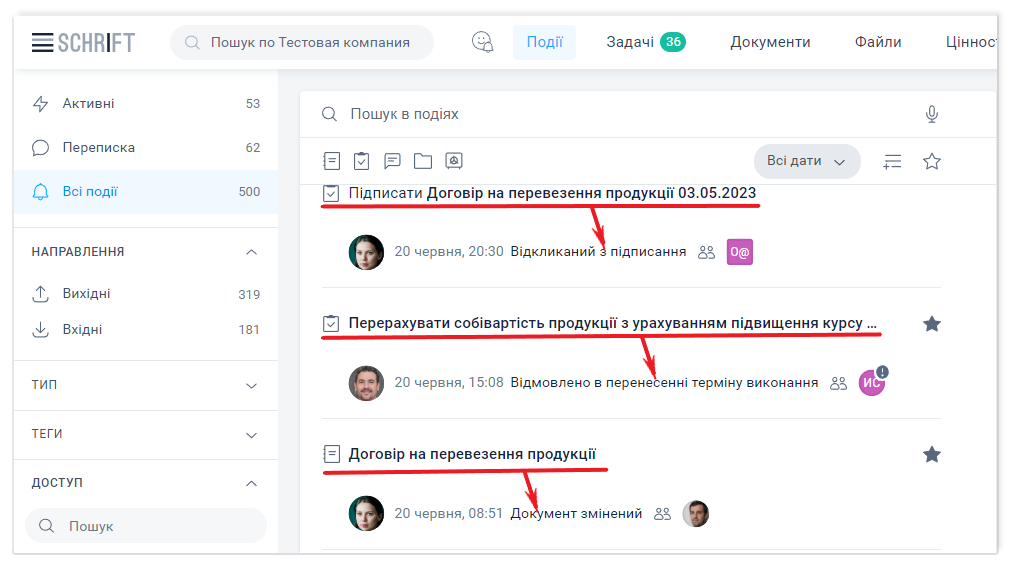Filter events by folder icon
The image size is (1013, 569).
pos(423,161)
